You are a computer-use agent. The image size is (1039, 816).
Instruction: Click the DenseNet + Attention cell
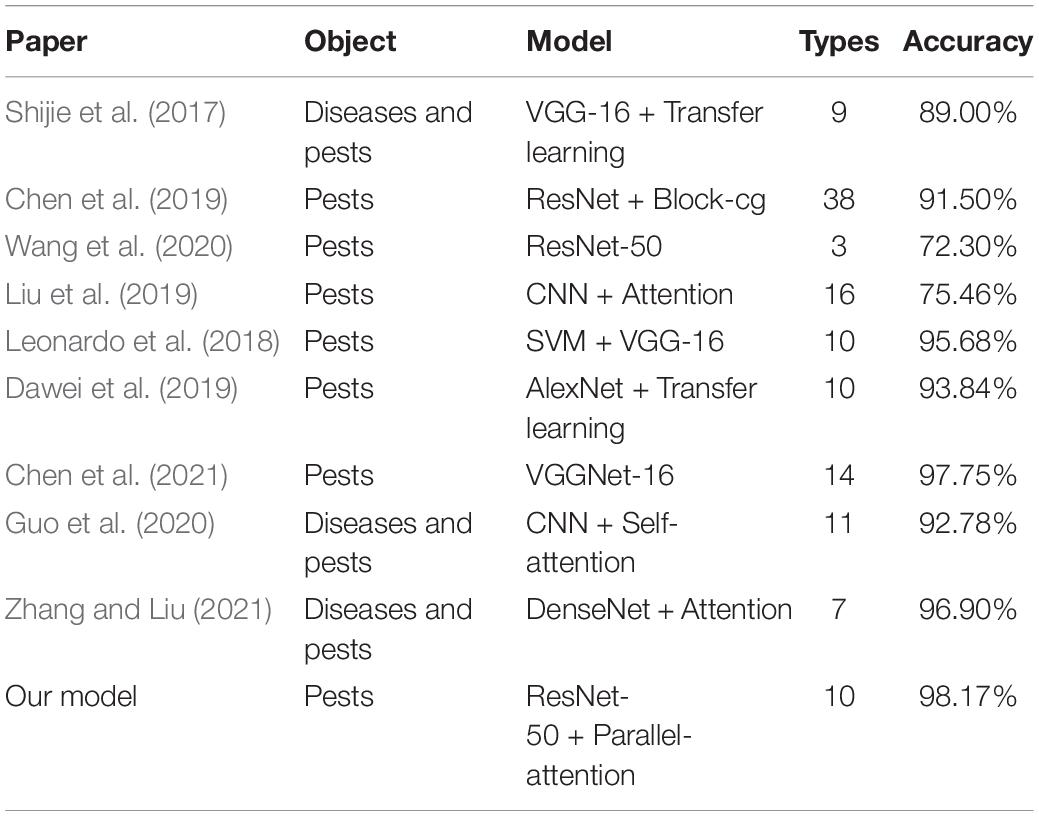click(659, 610)
